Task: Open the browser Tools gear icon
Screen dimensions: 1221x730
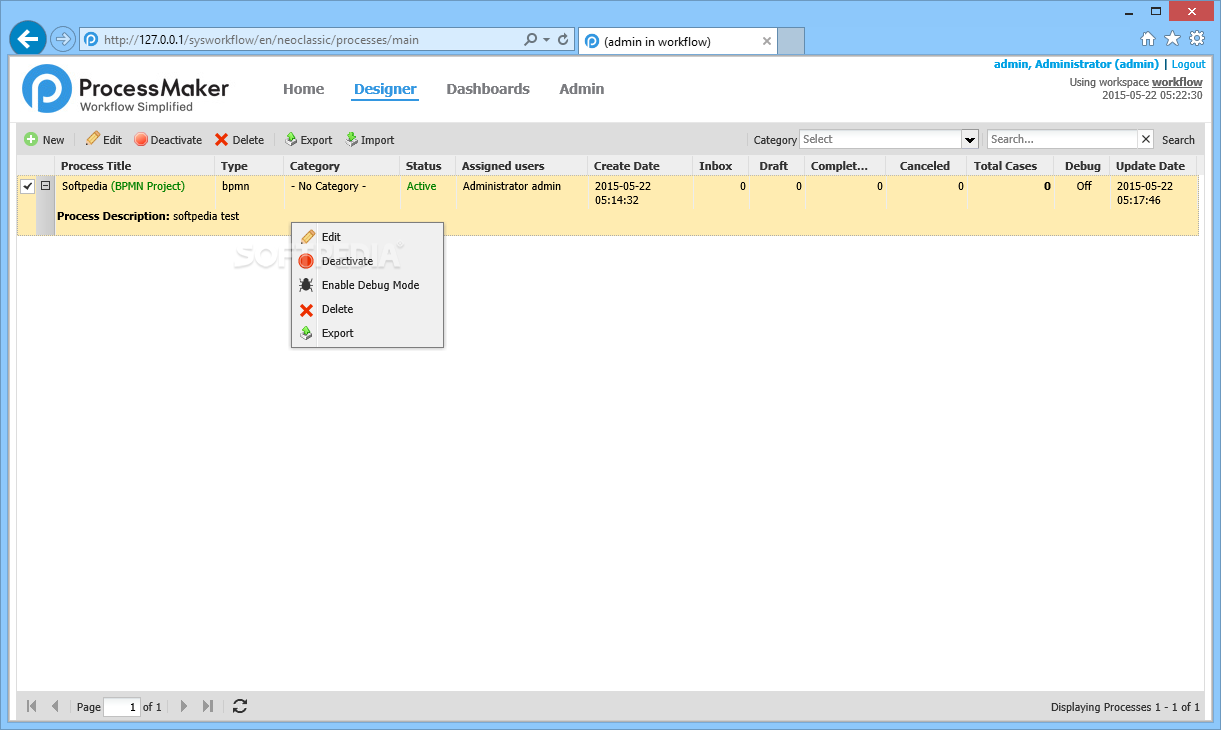Action: [1197, 39]
